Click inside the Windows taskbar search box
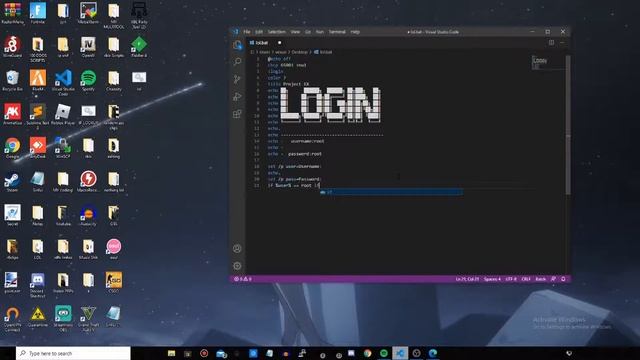This screenshot has width=640, height=360. tap(73, 353)
